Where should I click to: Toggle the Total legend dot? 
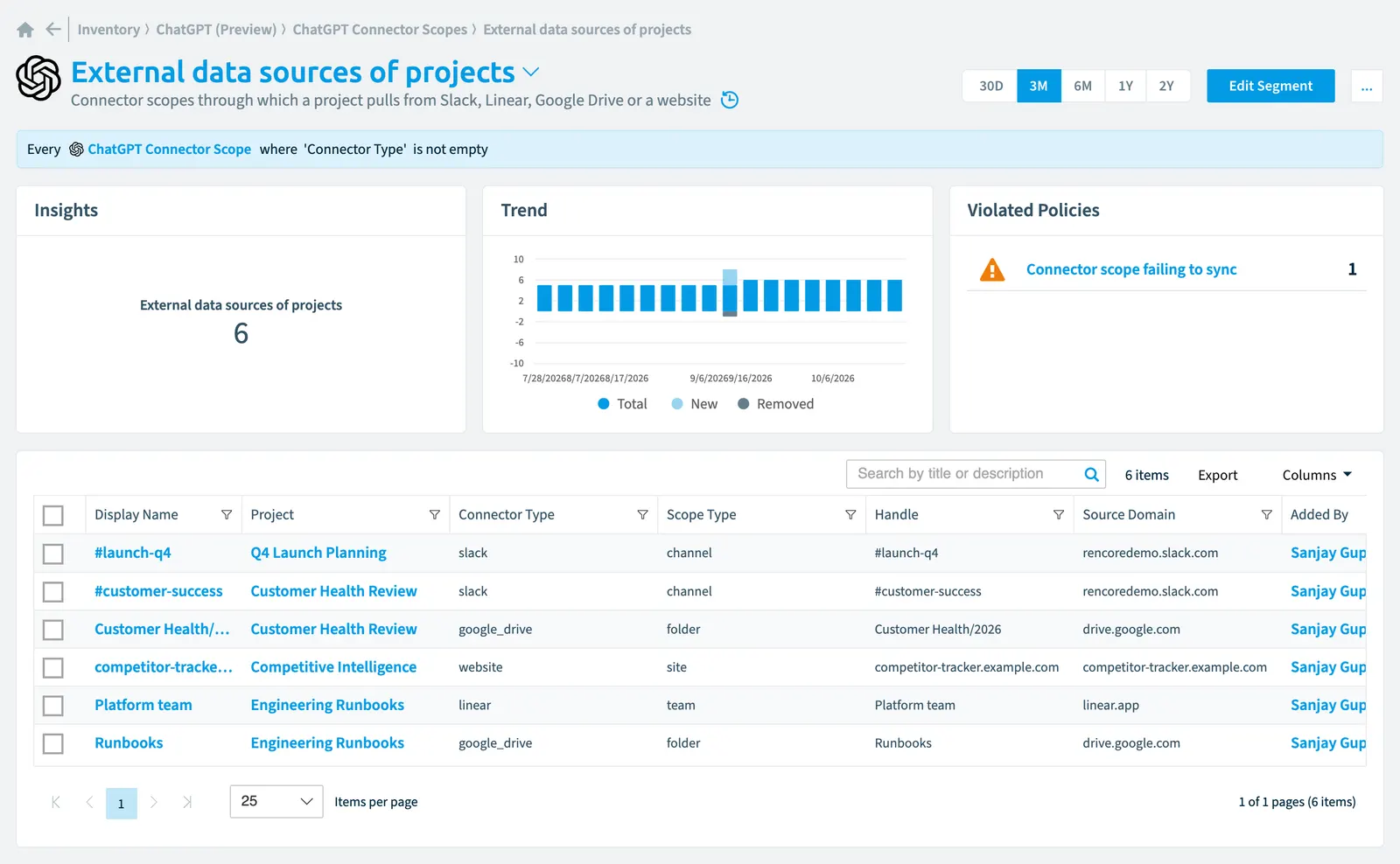pyautogui.click(x=604, y=404)
